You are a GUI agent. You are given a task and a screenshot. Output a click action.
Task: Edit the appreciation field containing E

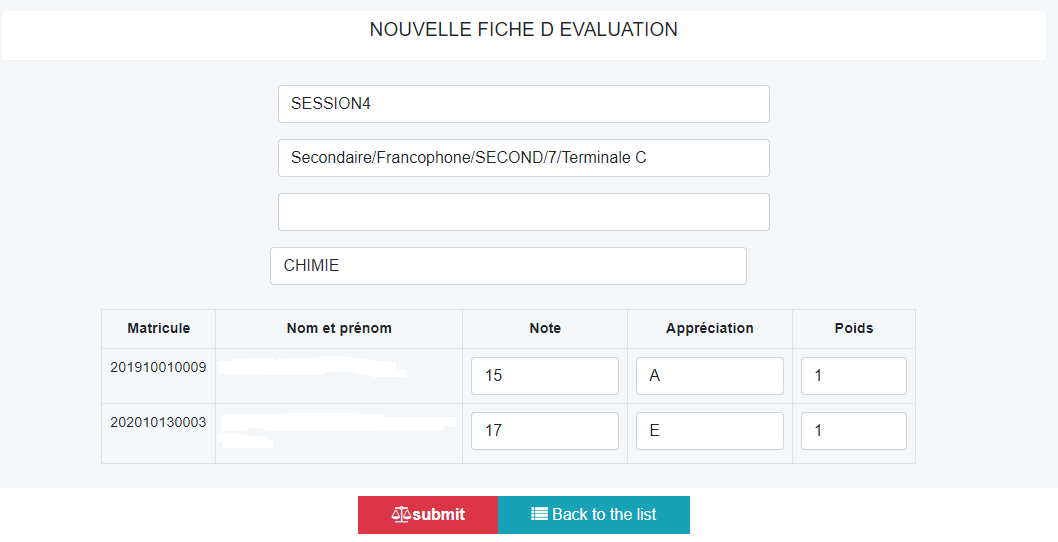click(x=710, y=431)
